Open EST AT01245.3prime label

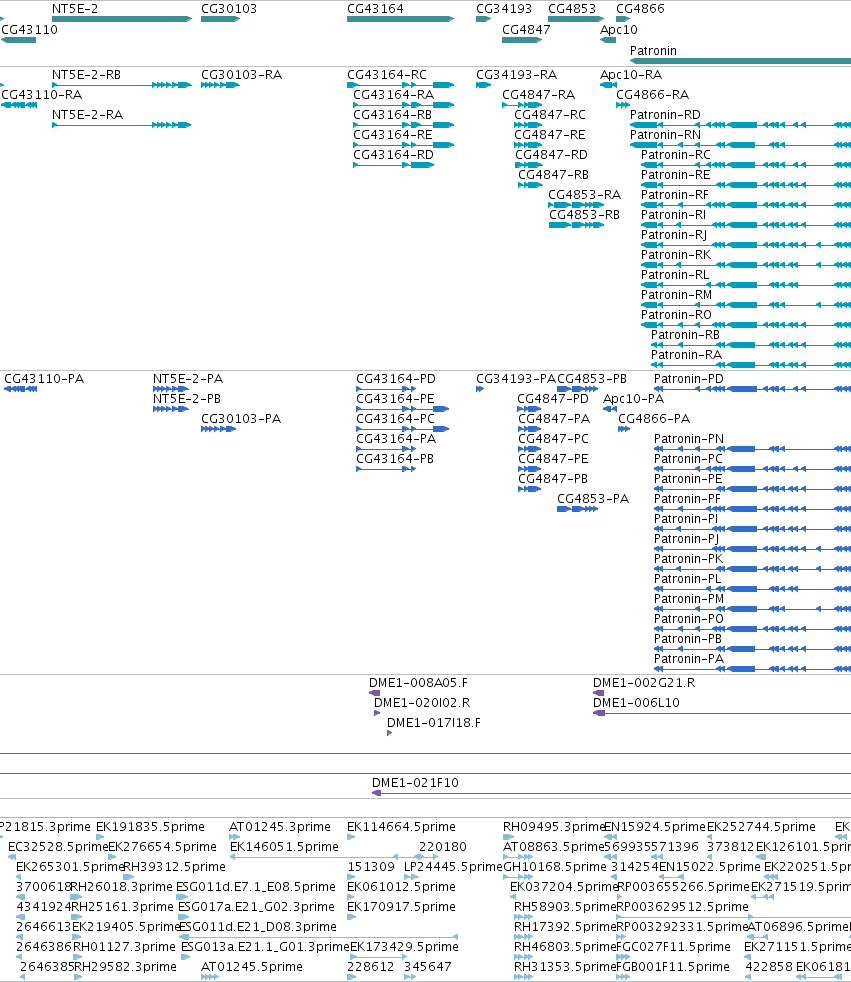point(280,827)
